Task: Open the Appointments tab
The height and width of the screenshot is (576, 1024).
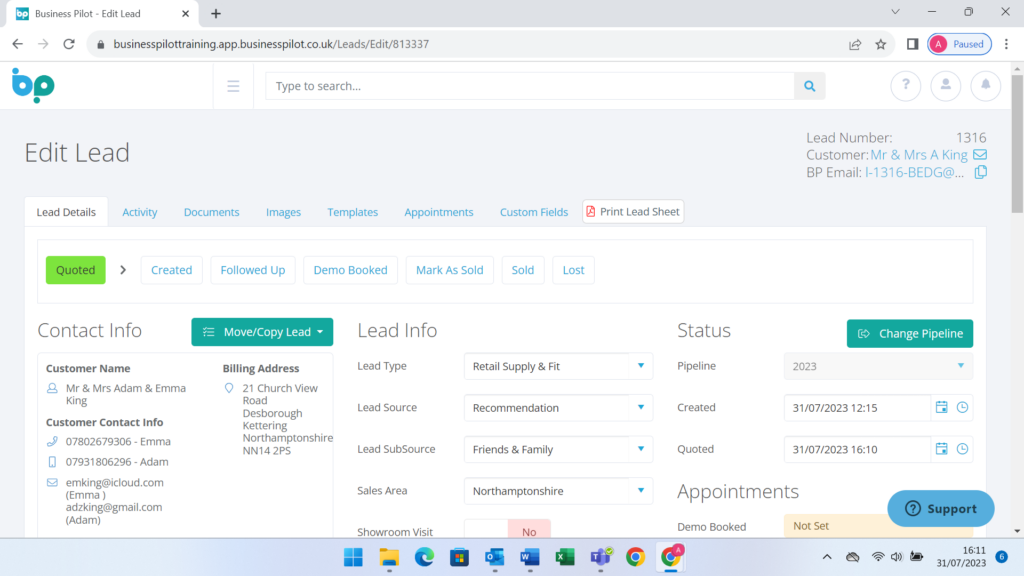Action: [x=438, y=212]
